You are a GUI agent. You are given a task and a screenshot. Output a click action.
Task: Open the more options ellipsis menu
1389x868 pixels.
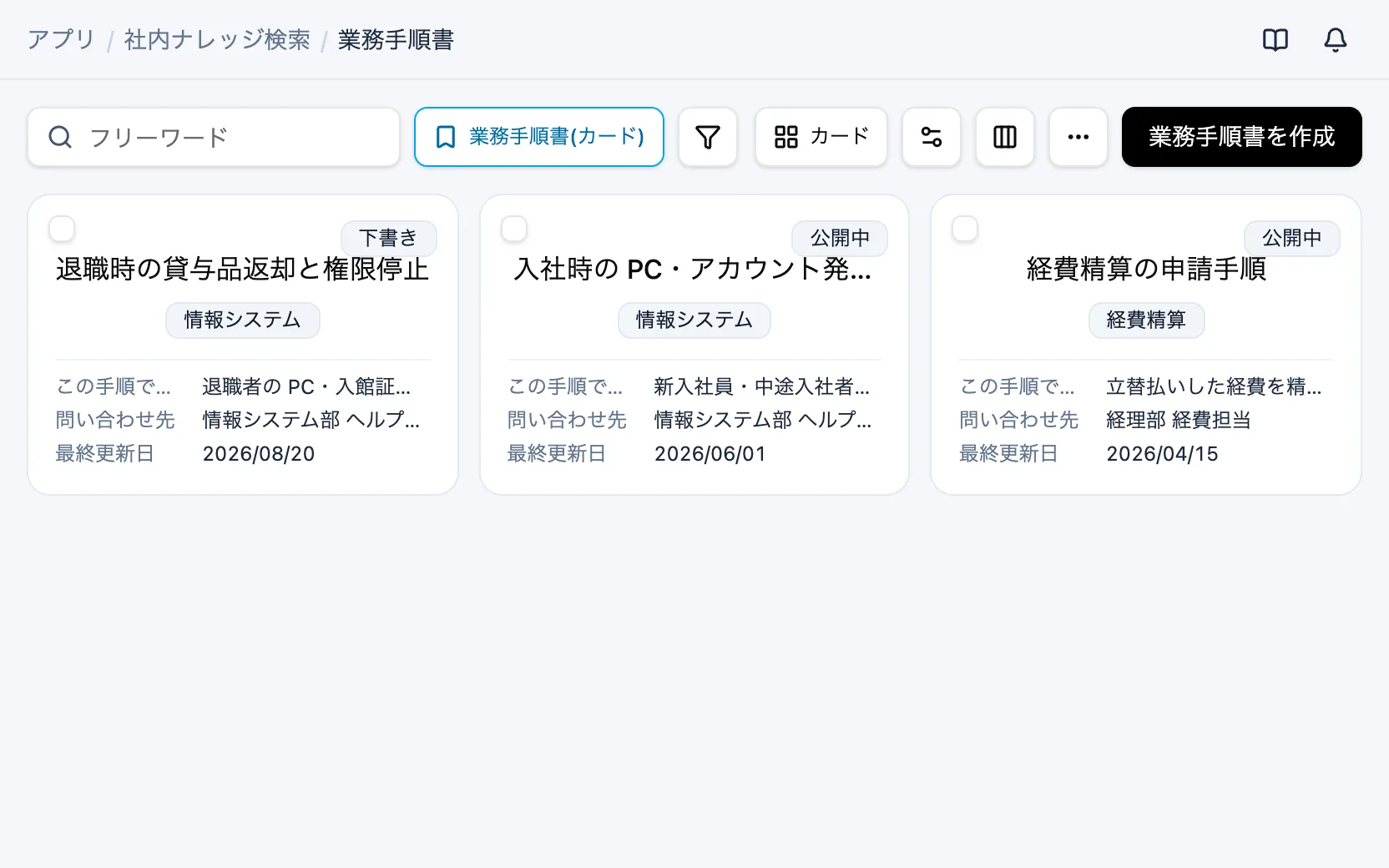(x=1078, y=137)
